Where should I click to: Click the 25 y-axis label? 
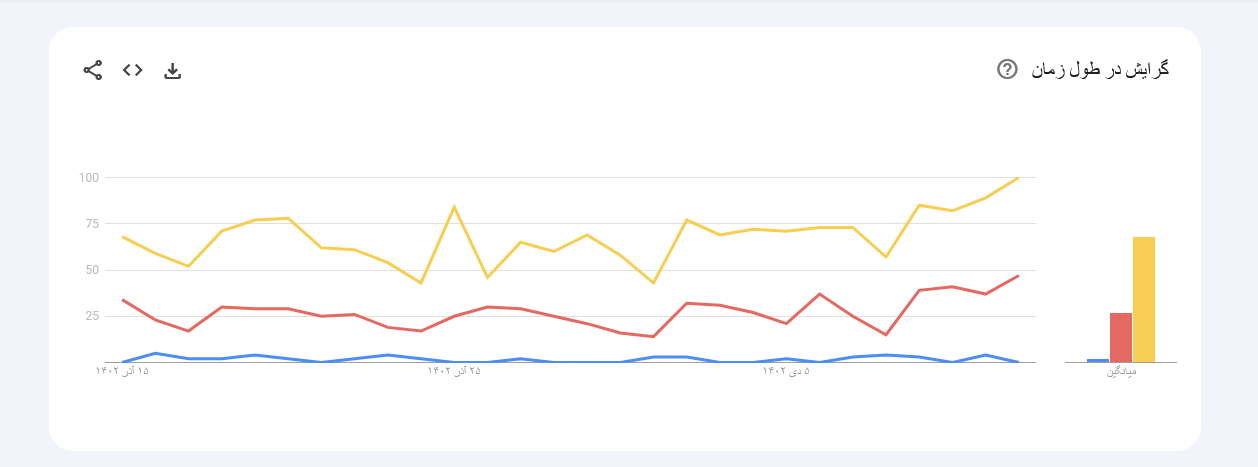[92, 316]
